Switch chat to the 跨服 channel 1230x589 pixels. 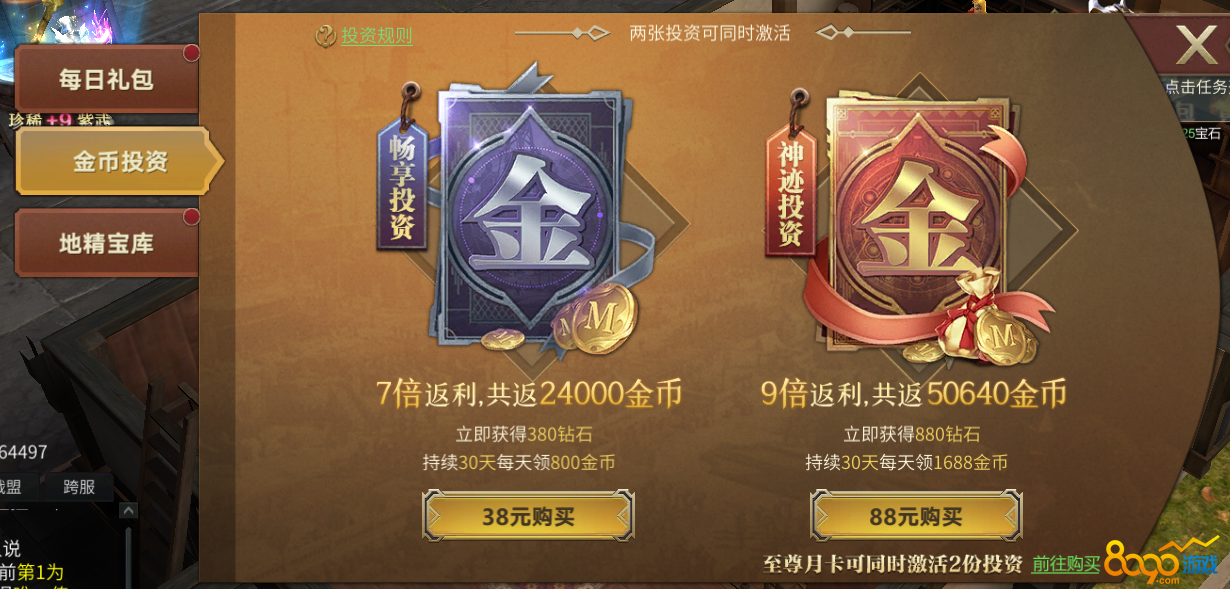pos(80,486)
